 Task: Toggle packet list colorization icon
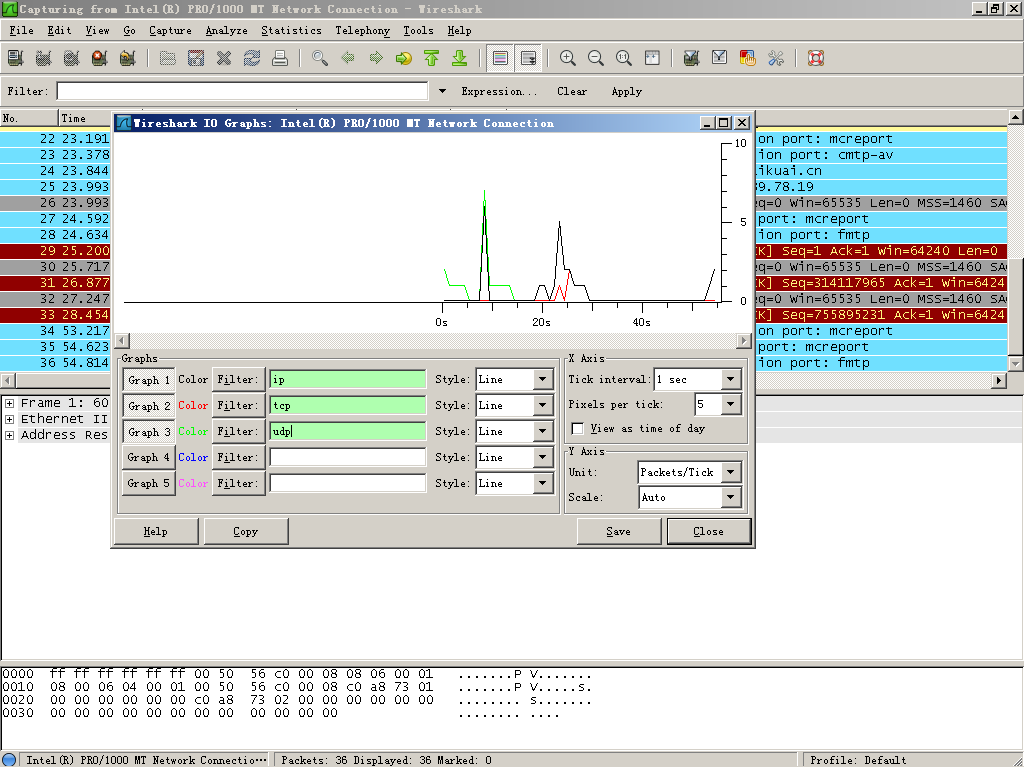500,58
